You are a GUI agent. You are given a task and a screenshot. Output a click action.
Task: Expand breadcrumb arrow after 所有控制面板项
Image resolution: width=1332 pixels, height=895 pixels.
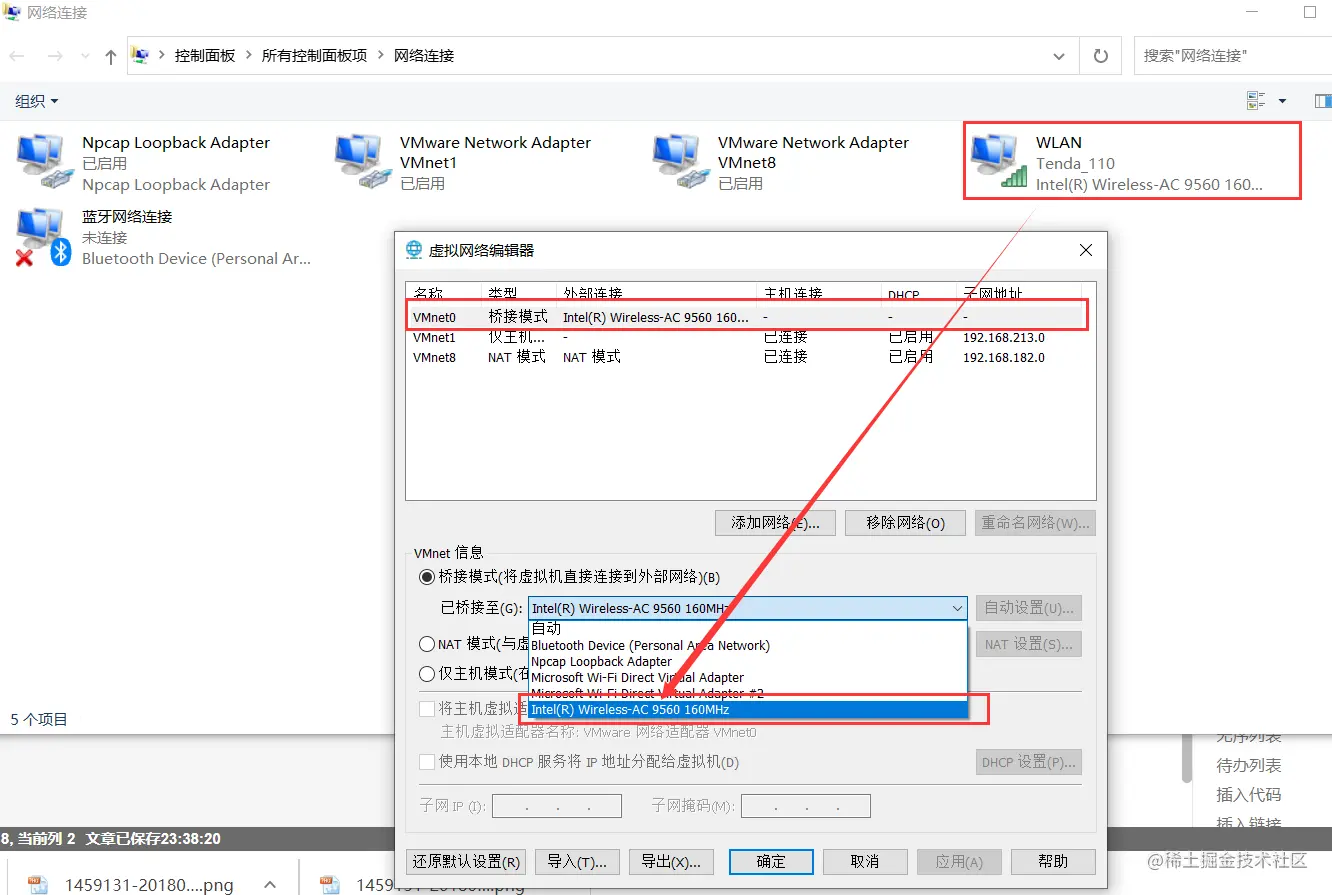point(381,56)
